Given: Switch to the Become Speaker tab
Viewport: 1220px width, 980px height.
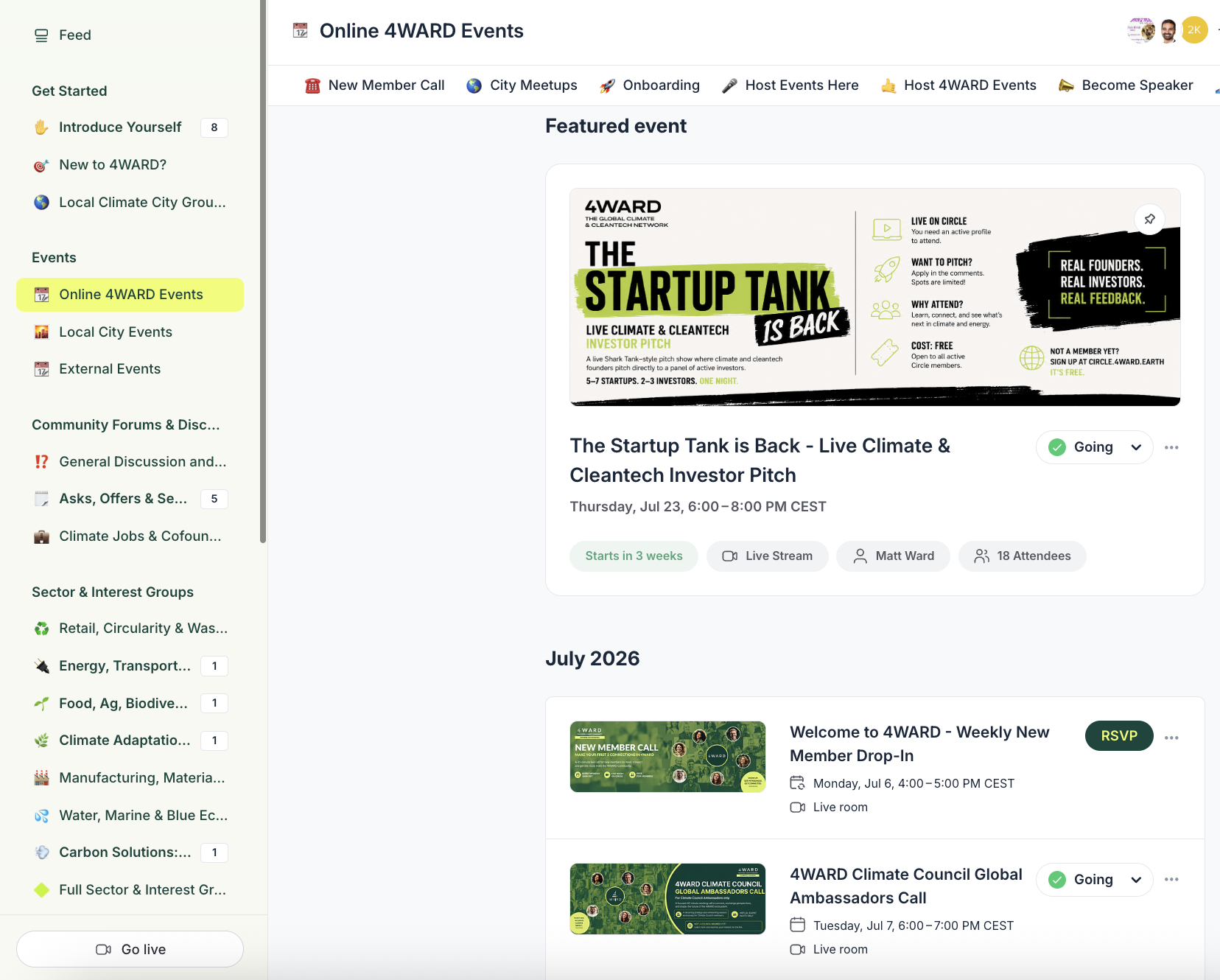Looking at the screenshot, I should (1125, 85).
